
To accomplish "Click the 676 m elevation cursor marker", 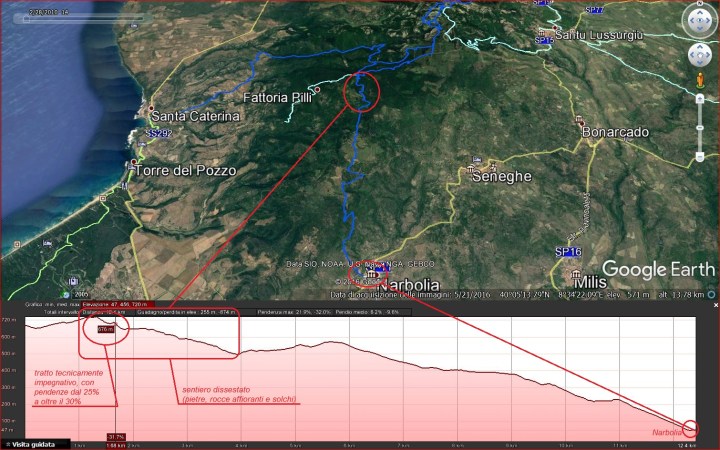I will (x=103, y=327).
